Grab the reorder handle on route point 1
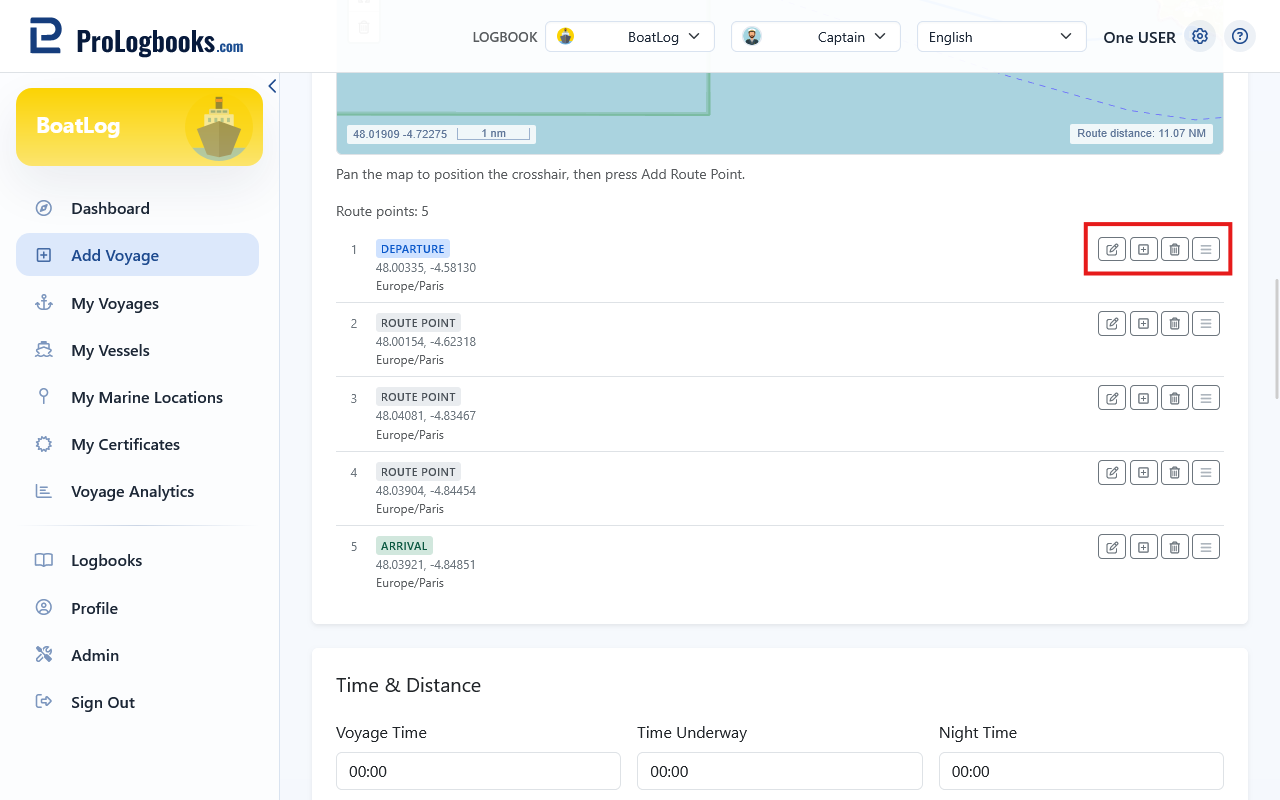The height and width of the screenshot is (800, 1280). [x=1206, y=249]
